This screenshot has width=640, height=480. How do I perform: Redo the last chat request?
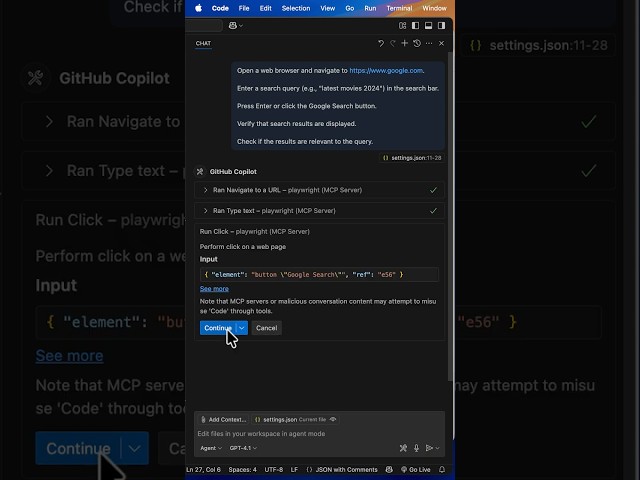[x=393, y=43]
